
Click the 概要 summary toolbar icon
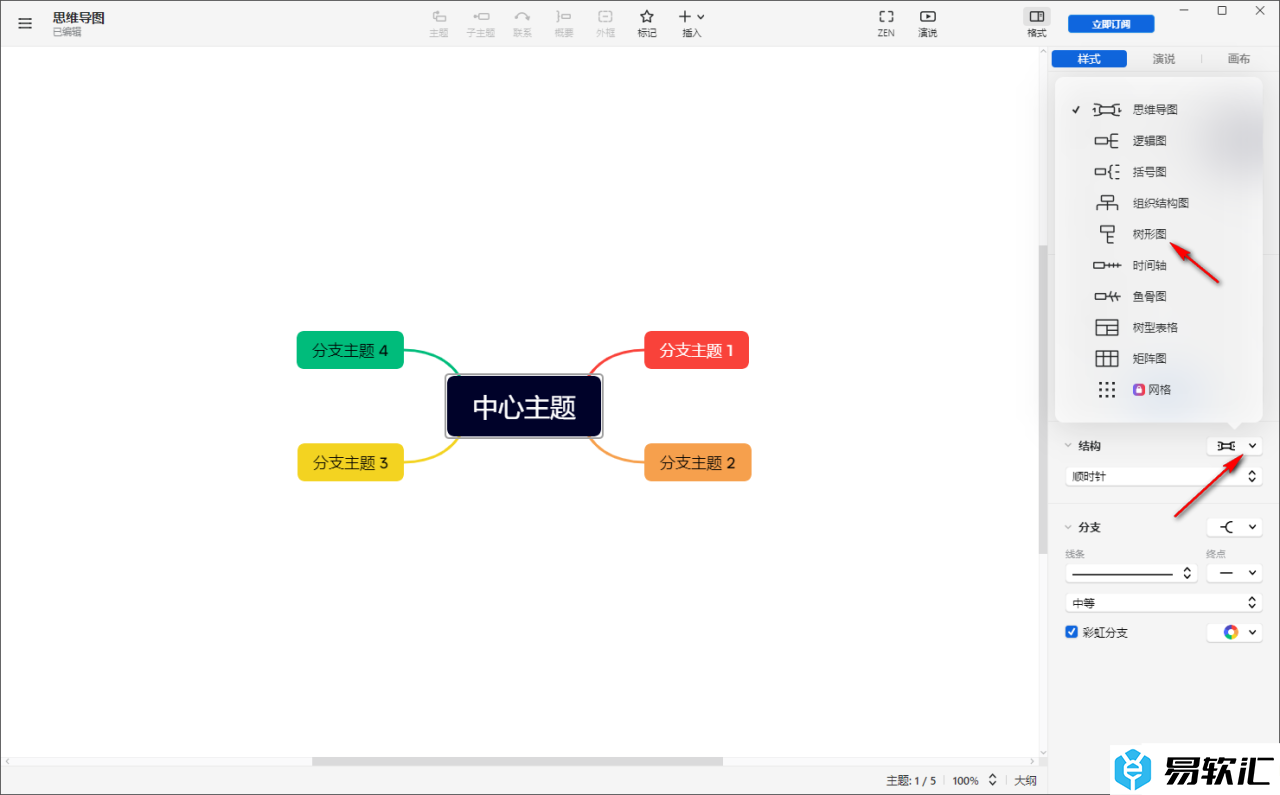click(x=564, y=23)
